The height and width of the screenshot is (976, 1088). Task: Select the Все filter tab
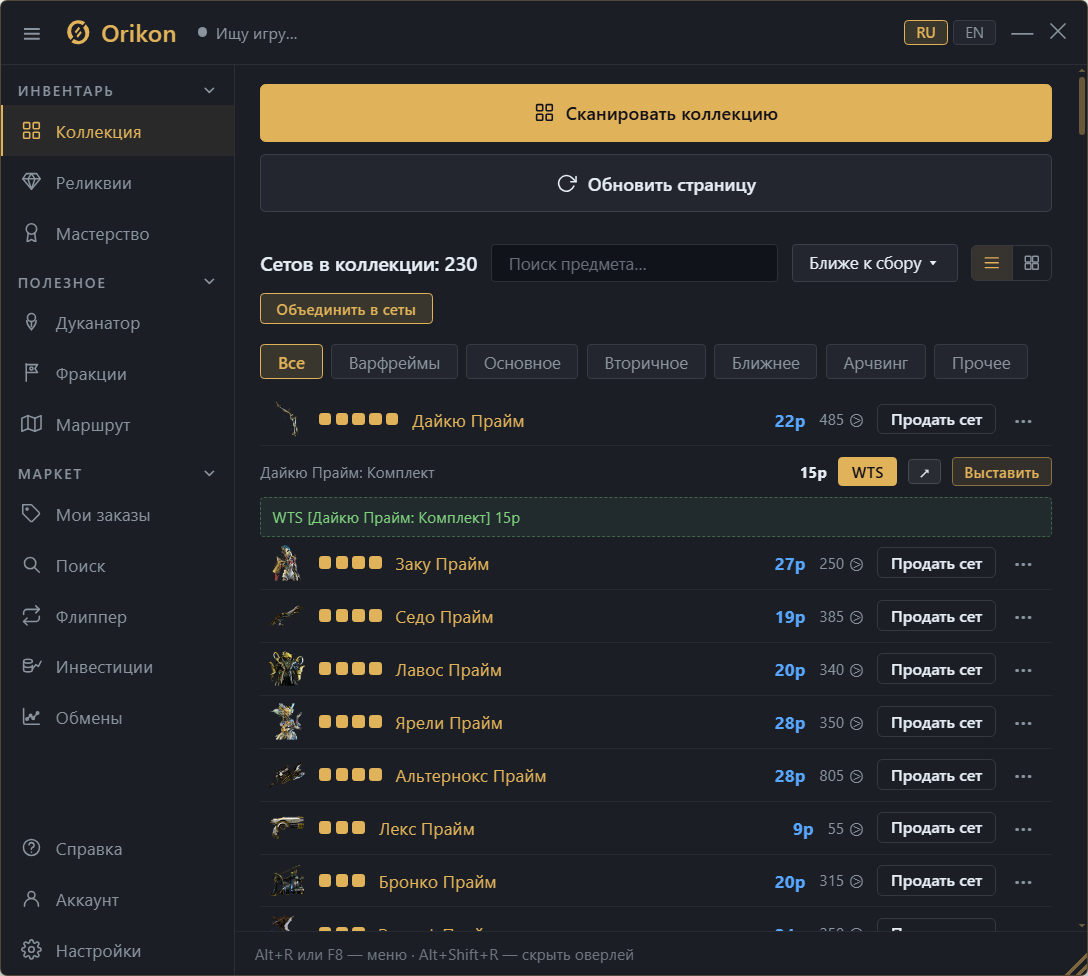coord(291,362)
